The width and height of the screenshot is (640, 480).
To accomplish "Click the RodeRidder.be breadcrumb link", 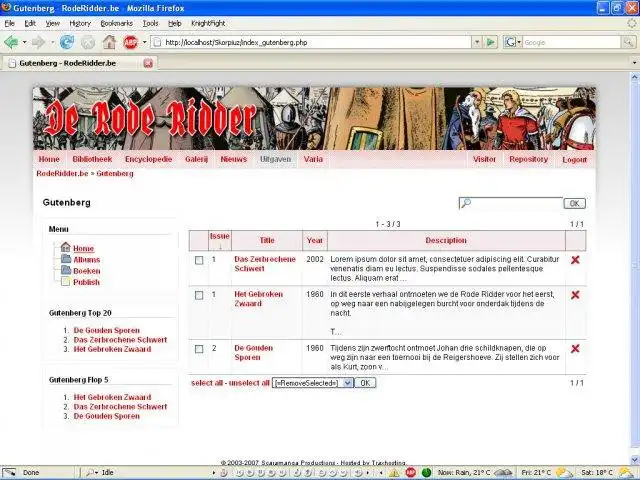I will pos(62,173).
